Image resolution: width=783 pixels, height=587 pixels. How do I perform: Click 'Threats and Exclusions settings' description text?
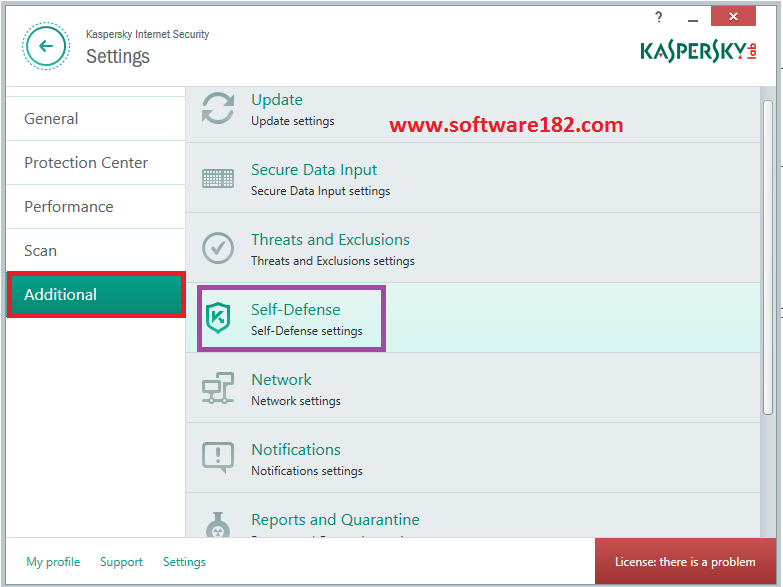pyautogui.click(x=333, y=261)
